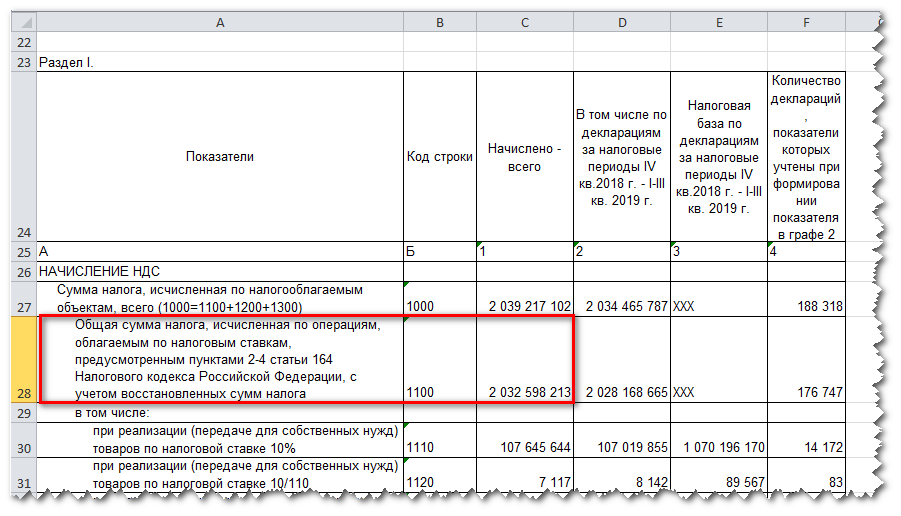The image size is (901, 516).
Task: Click cell "1" in the column-number row
Action: [x=525, y=252]
